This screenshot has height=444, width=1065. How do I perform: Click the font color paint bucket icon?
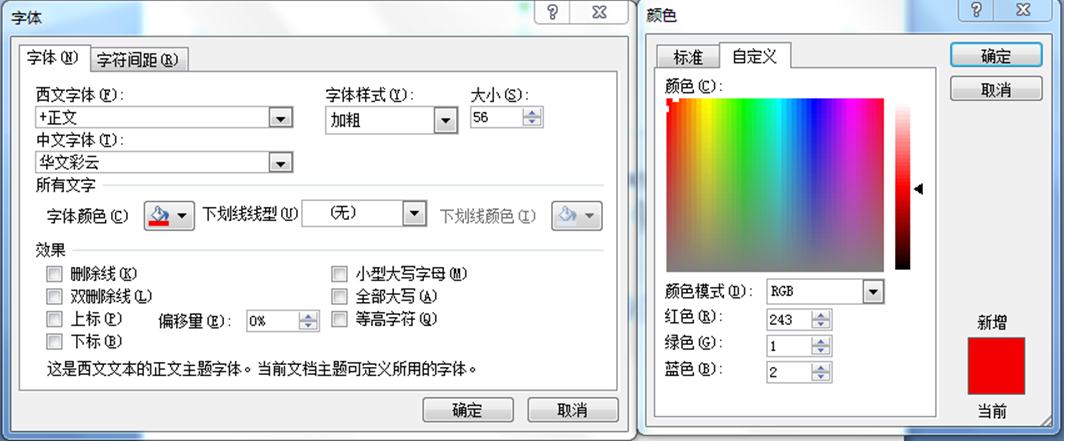click(x=160, y=215)
